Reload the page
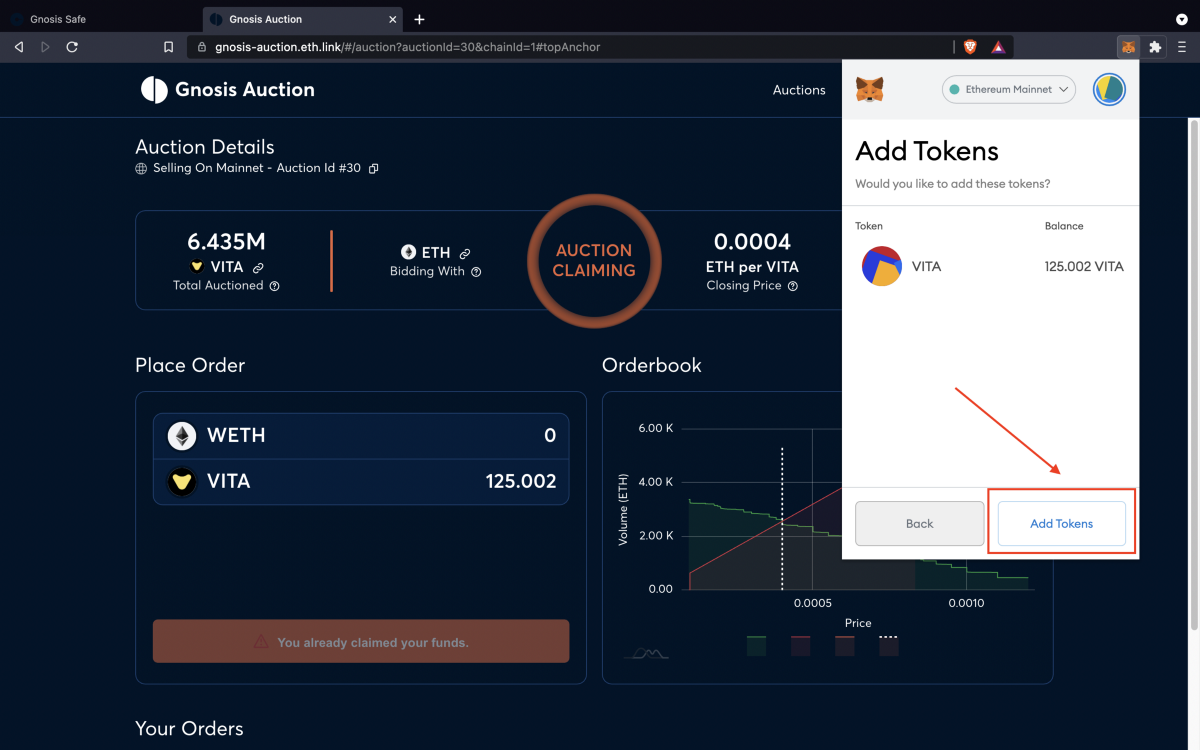This screenshot has height=750, width=1200. pos(72,47)
